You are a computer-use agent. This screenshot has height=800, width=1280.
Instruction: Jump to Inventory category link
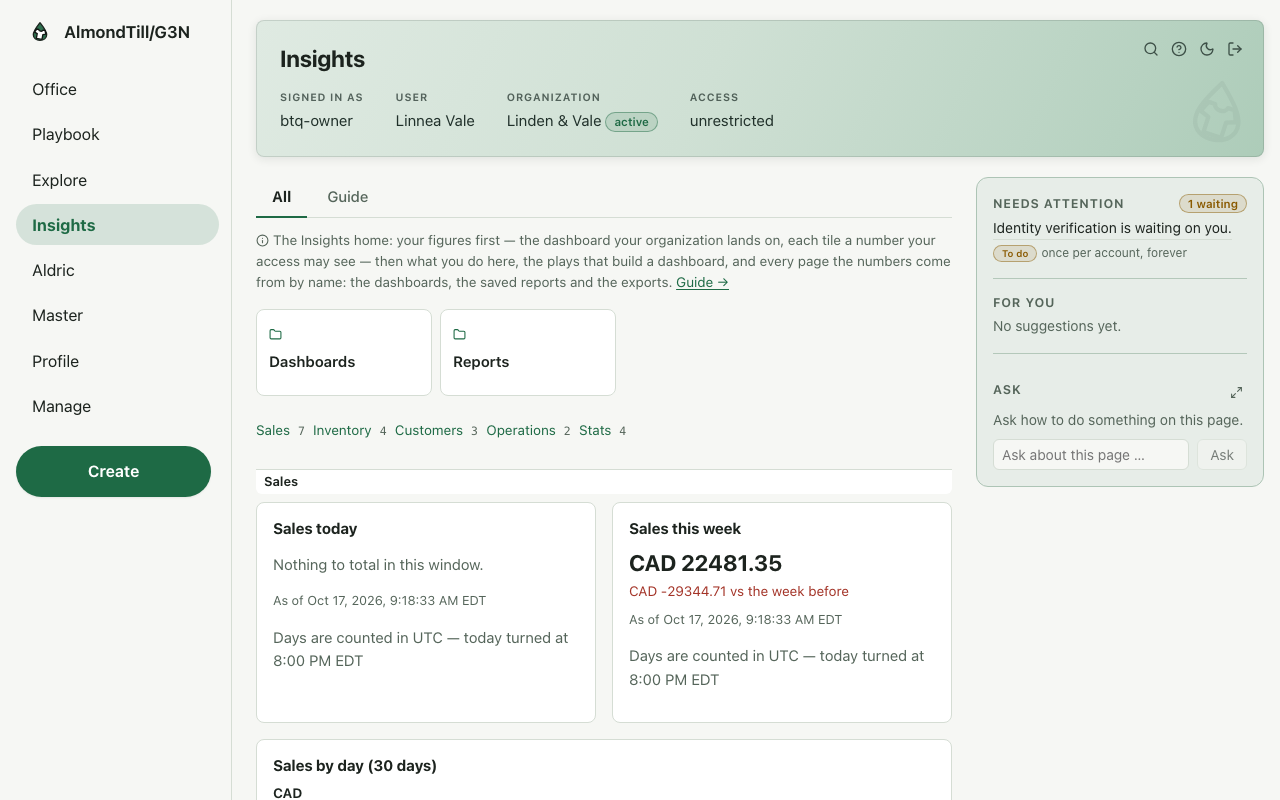point(342,430)
